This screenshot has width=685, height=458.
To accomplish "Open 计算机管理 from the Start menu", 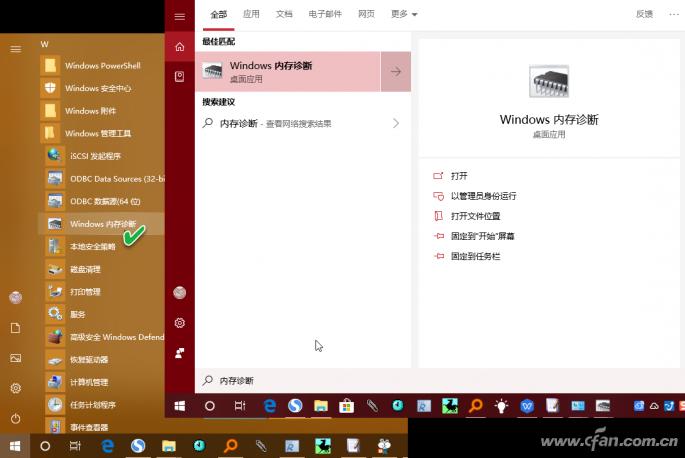I will 101,382.
